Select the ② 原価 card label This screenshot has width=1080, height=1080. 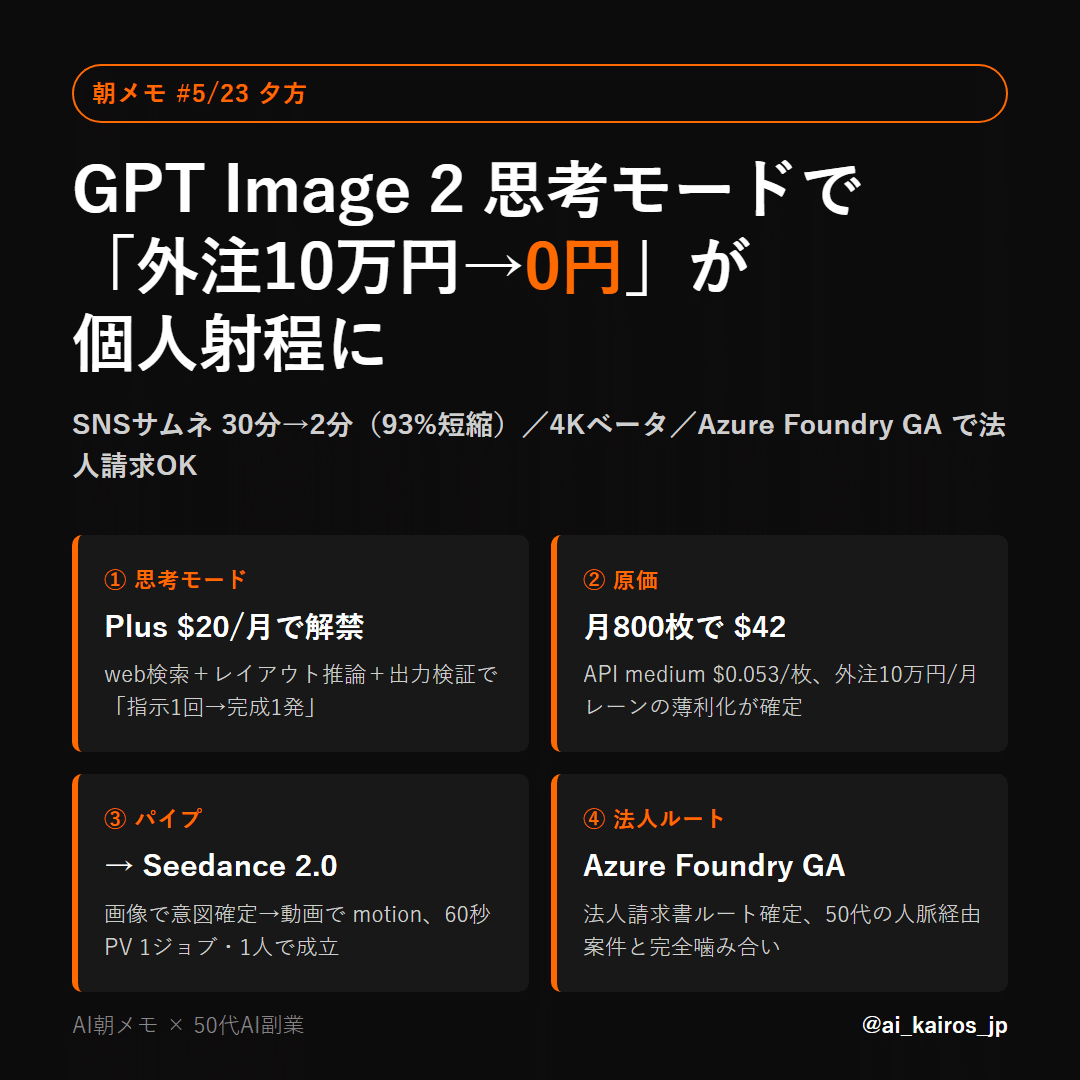[x=621, y=580]
